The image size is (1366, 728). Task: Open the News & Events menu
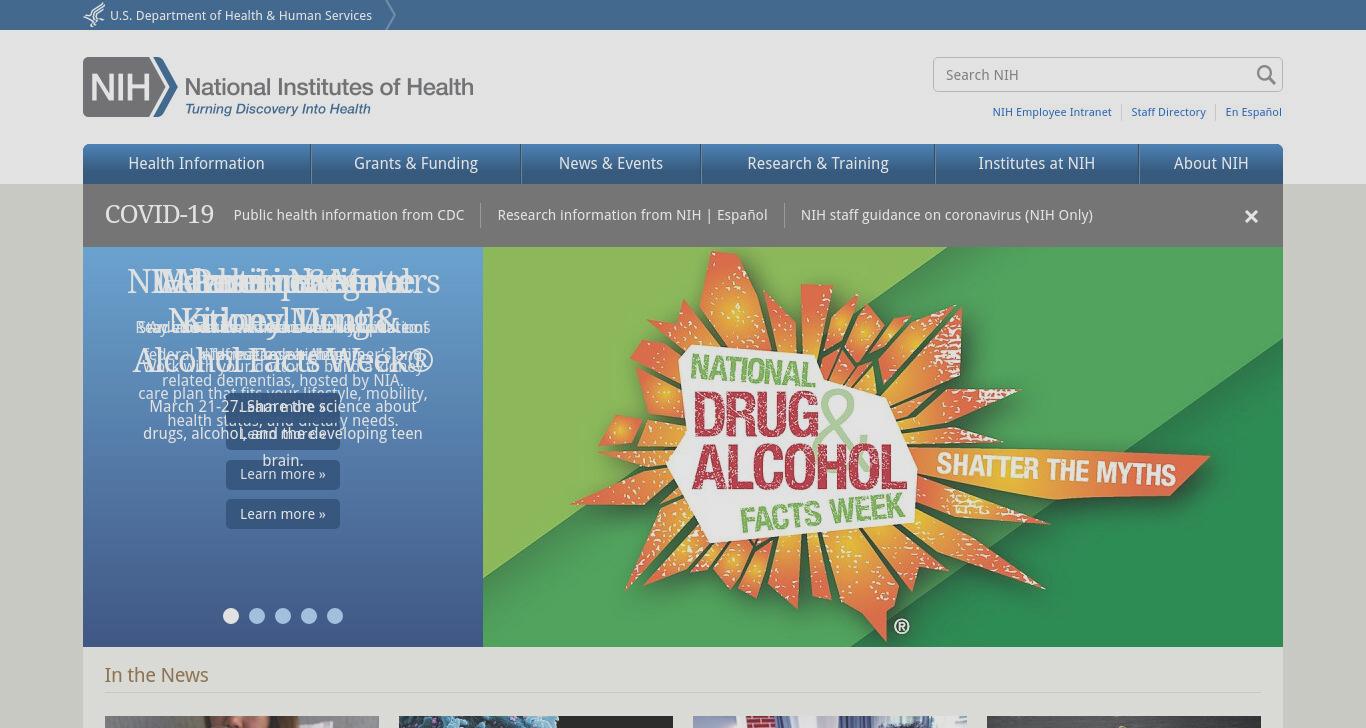tap(611, 164)
